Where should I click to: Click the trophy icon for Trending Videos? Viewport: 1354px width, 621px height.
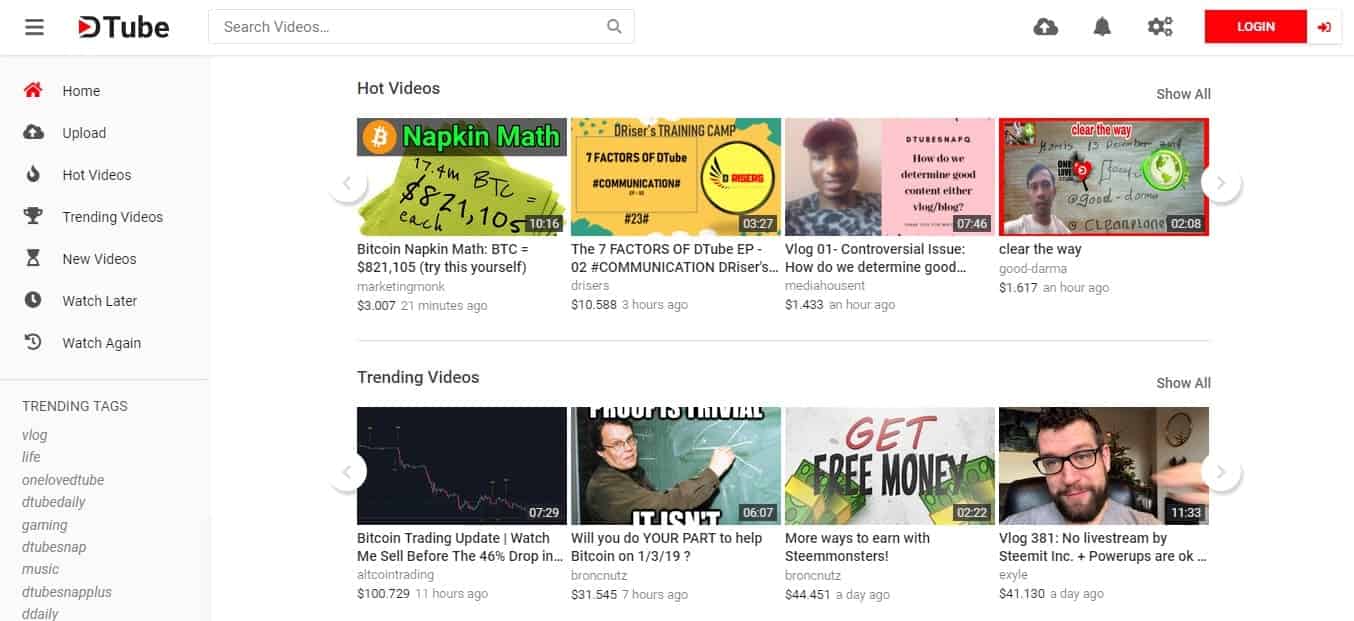(x=33, y=216)
